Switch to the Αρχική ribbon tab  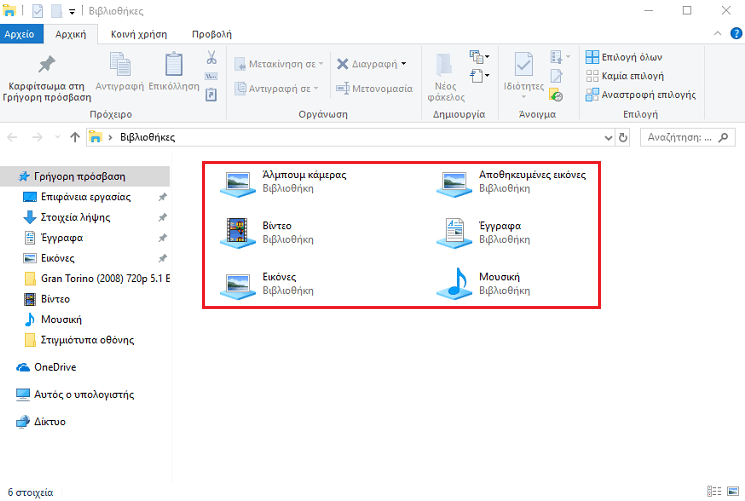pos(71,34)
